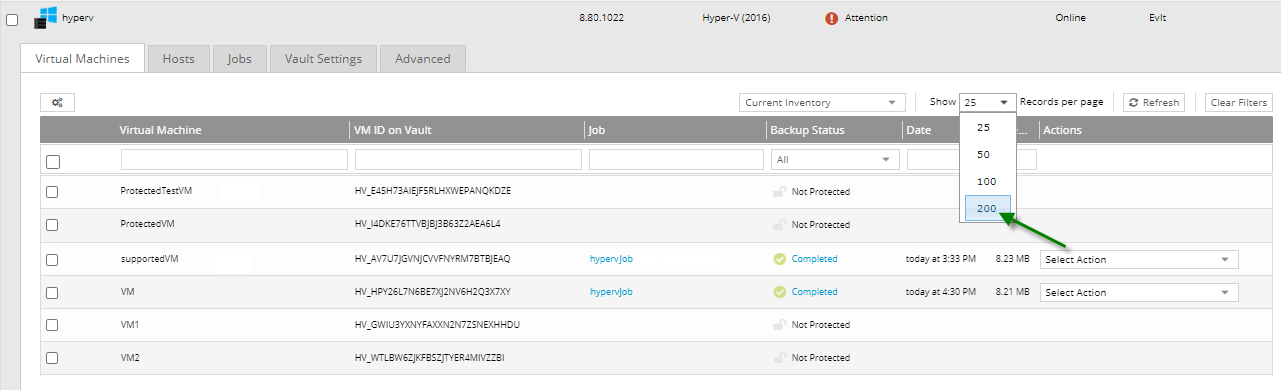Click the Clear Filters button
The image size is (1281, 390).
tap(1238, 102)
